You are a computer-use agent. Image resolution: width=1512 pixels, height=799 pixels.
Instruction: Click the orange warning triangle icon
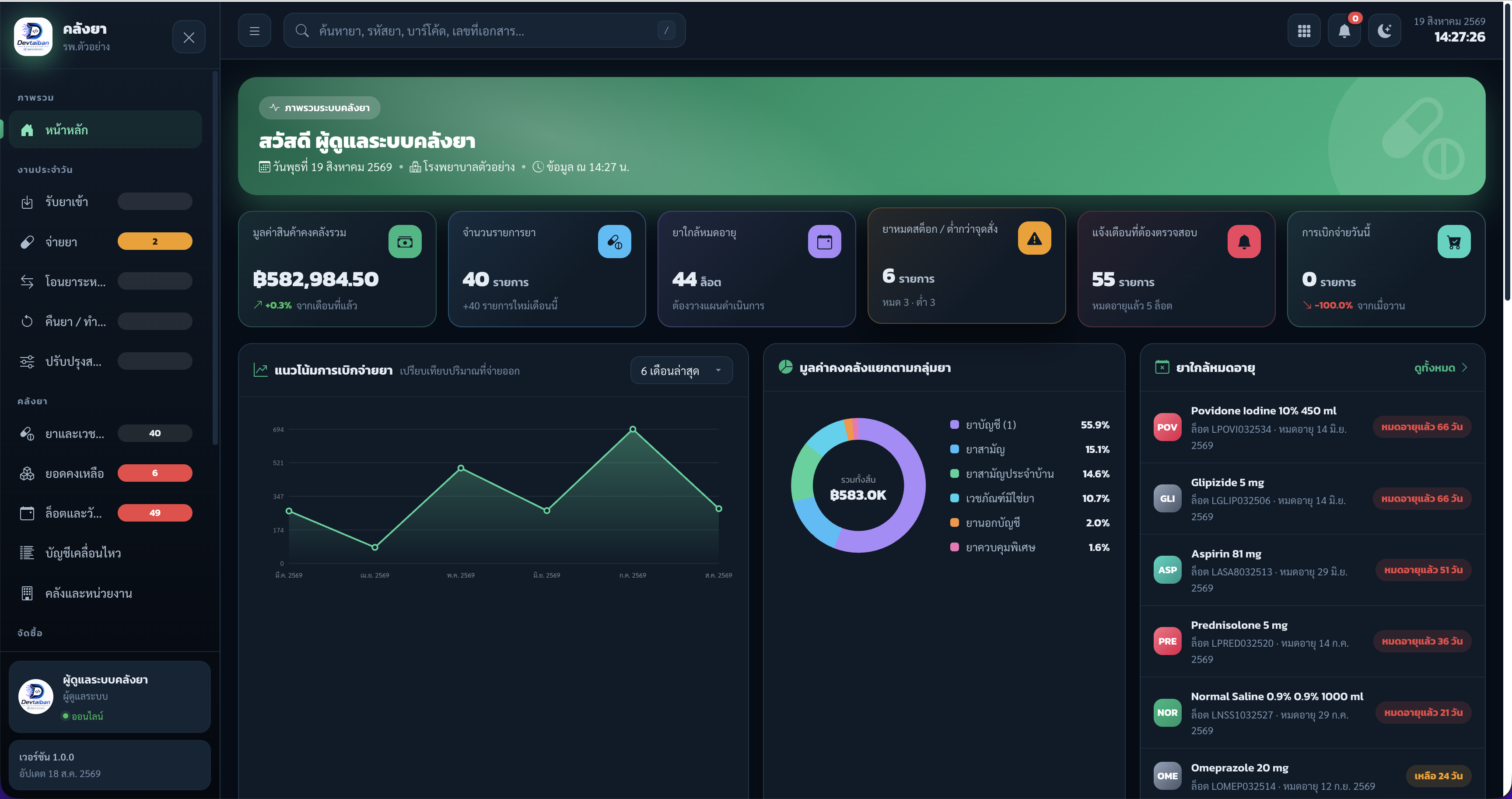pyautogui.click(x=1034, y=238)
